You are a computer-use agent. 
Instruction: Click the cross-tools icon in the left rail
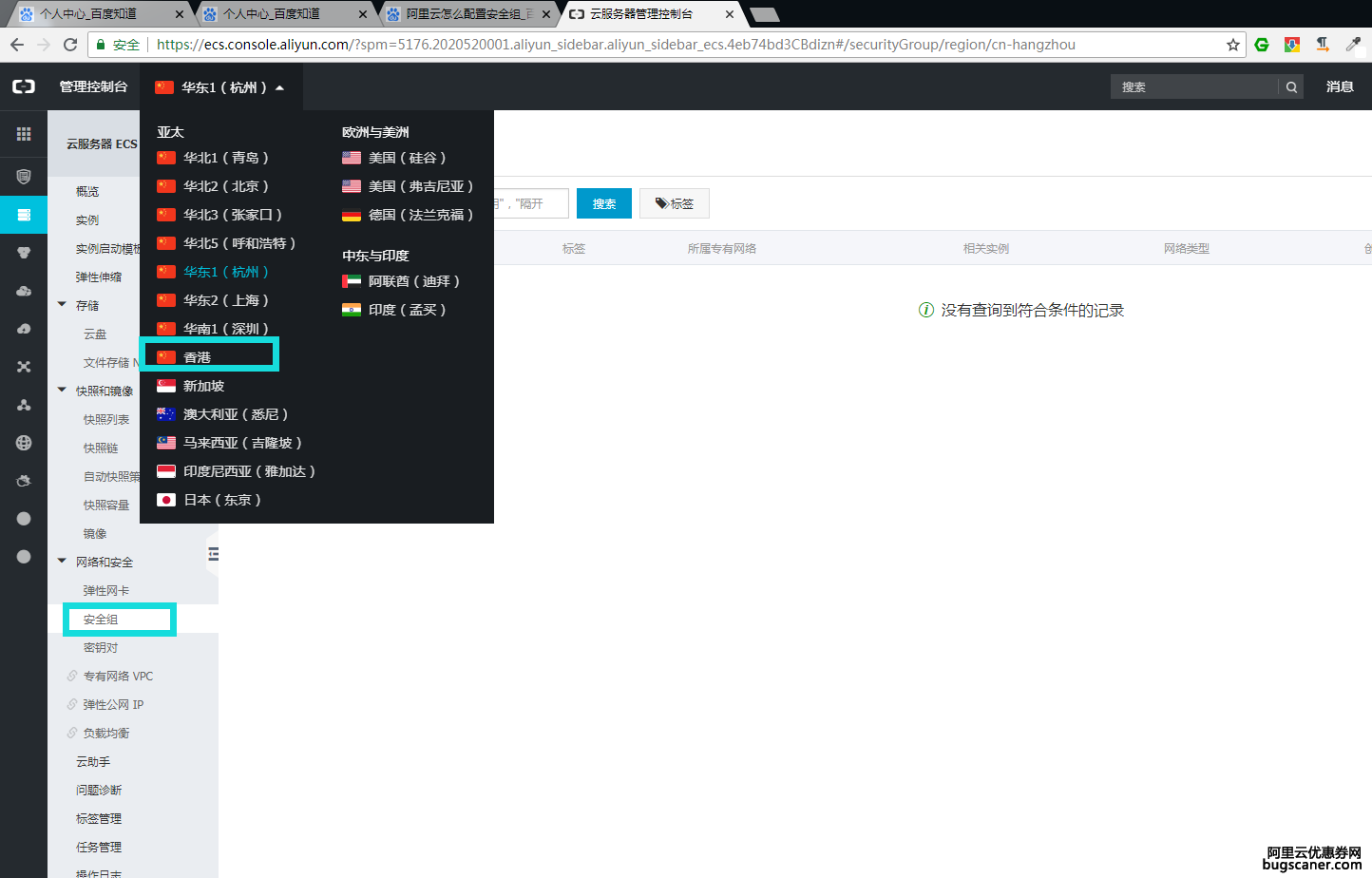tap(24, 367)
